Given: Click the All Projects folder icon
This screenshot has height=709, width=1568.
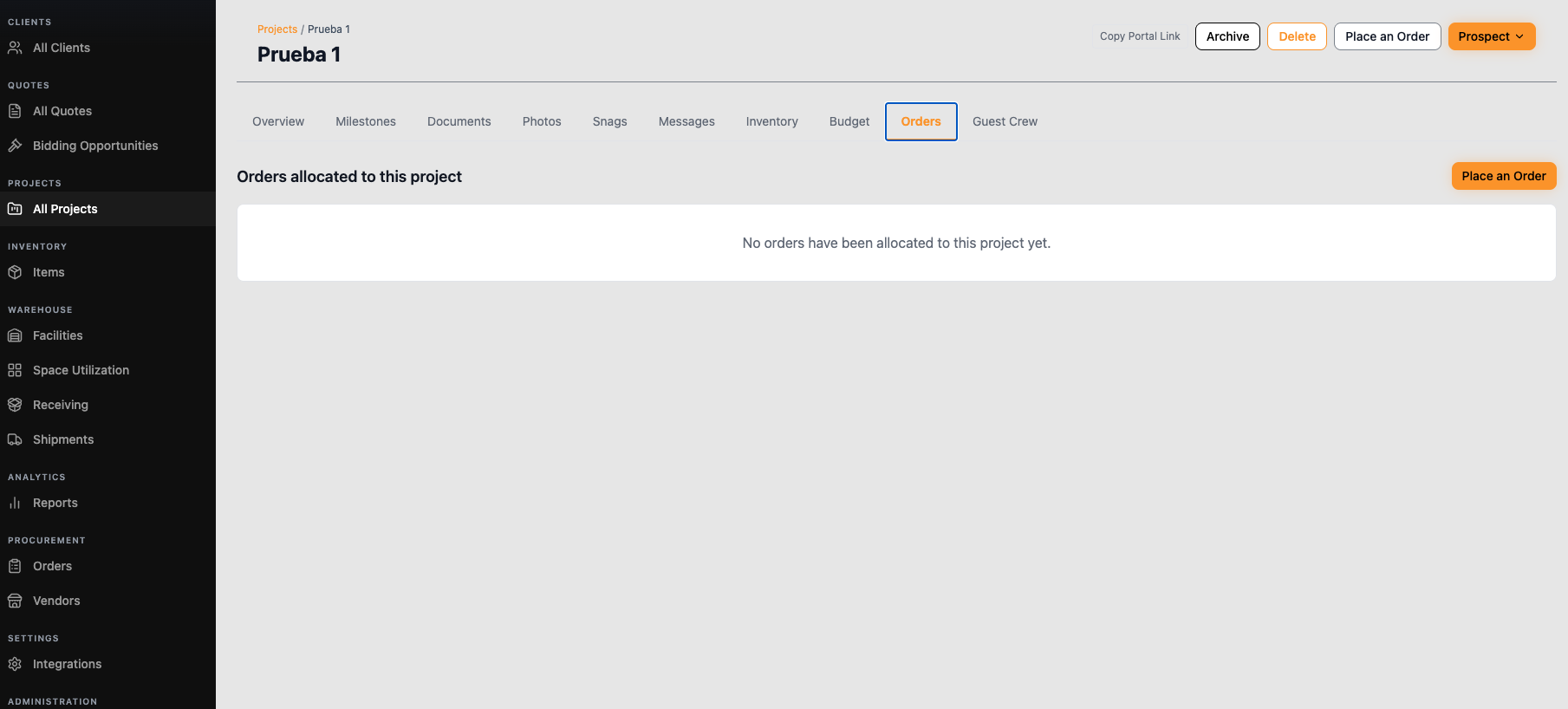Looking at the screenshot, I should click(15, 209).
